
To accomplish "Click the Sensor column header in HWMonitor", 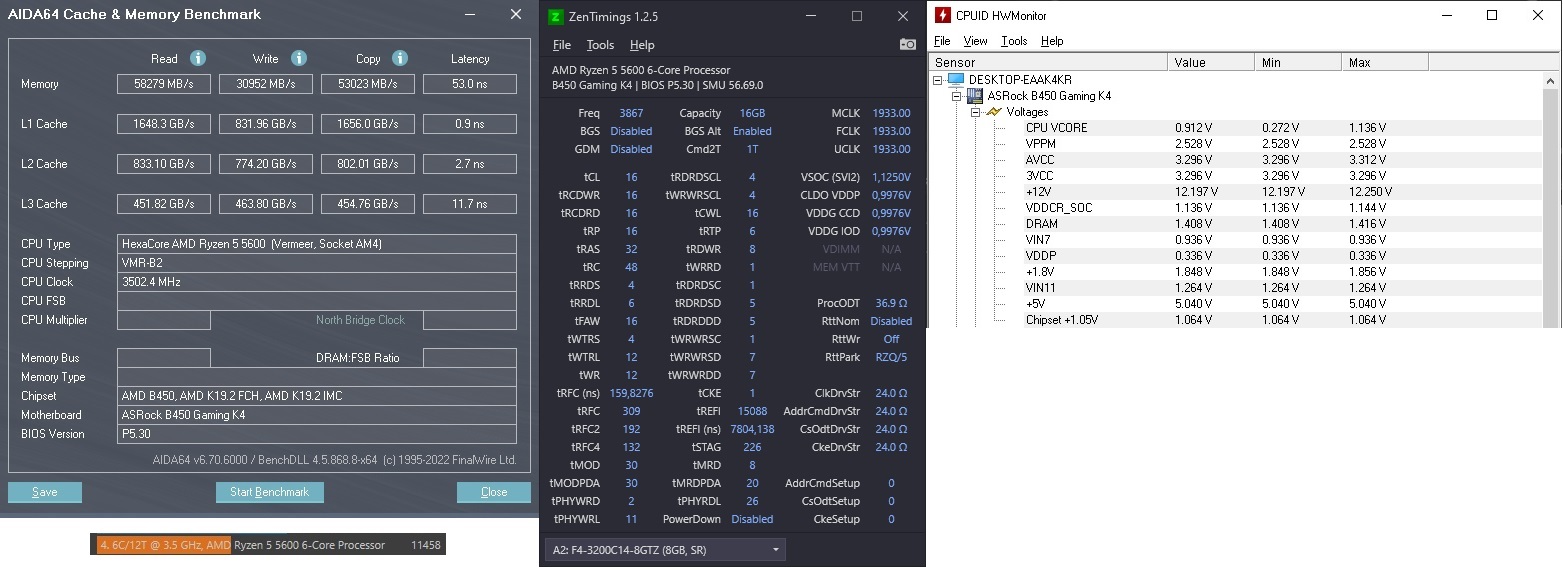I will pos(1048,62).
